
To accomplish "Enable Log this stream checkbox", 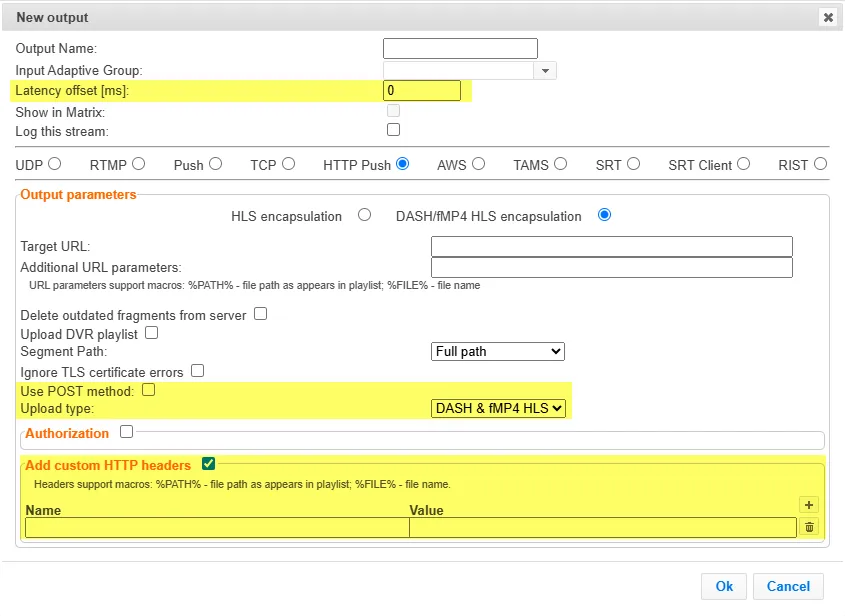I will (393, 130).
